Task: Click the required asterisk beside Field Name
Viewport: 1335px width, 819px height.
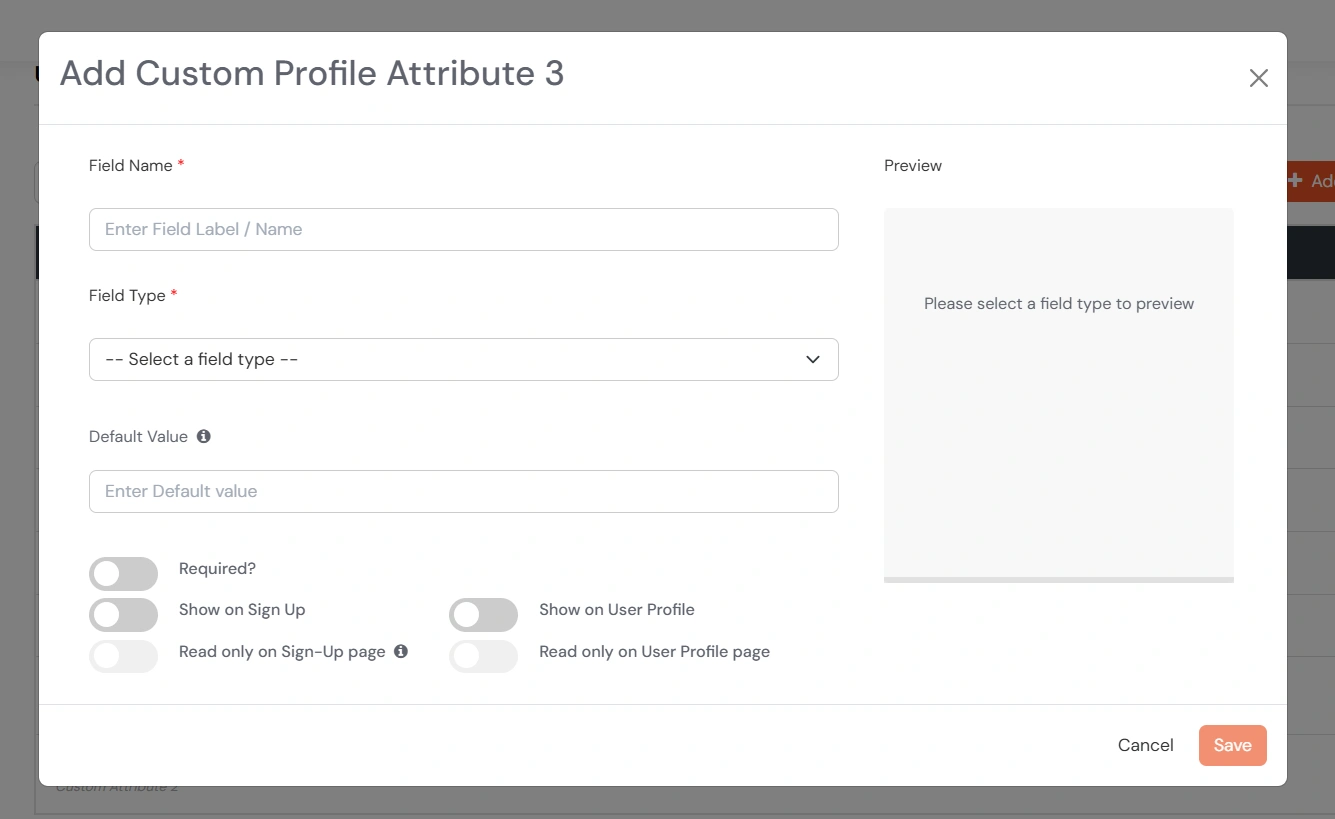Action: pyautogui.click(x=181, y=165)
